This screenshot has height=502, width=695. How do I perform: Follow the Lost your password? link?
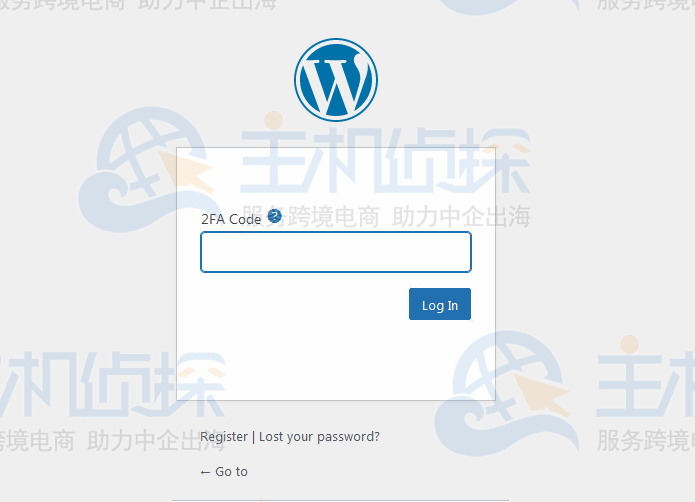tap(319, 437)
